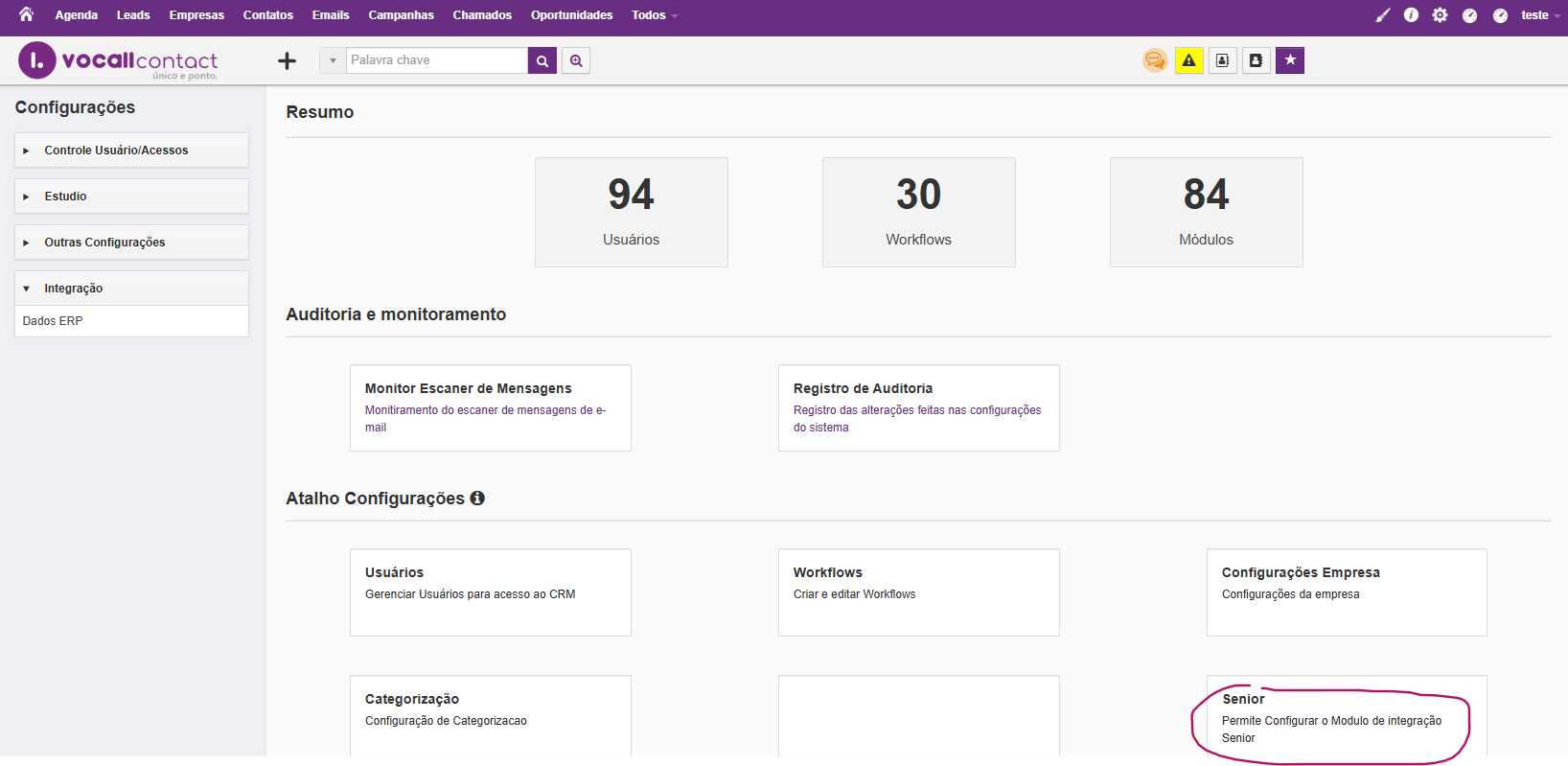Viewport: 1568px width, 766px height.
Task: Click the Palavra chave search field
Action: (436, 60)
